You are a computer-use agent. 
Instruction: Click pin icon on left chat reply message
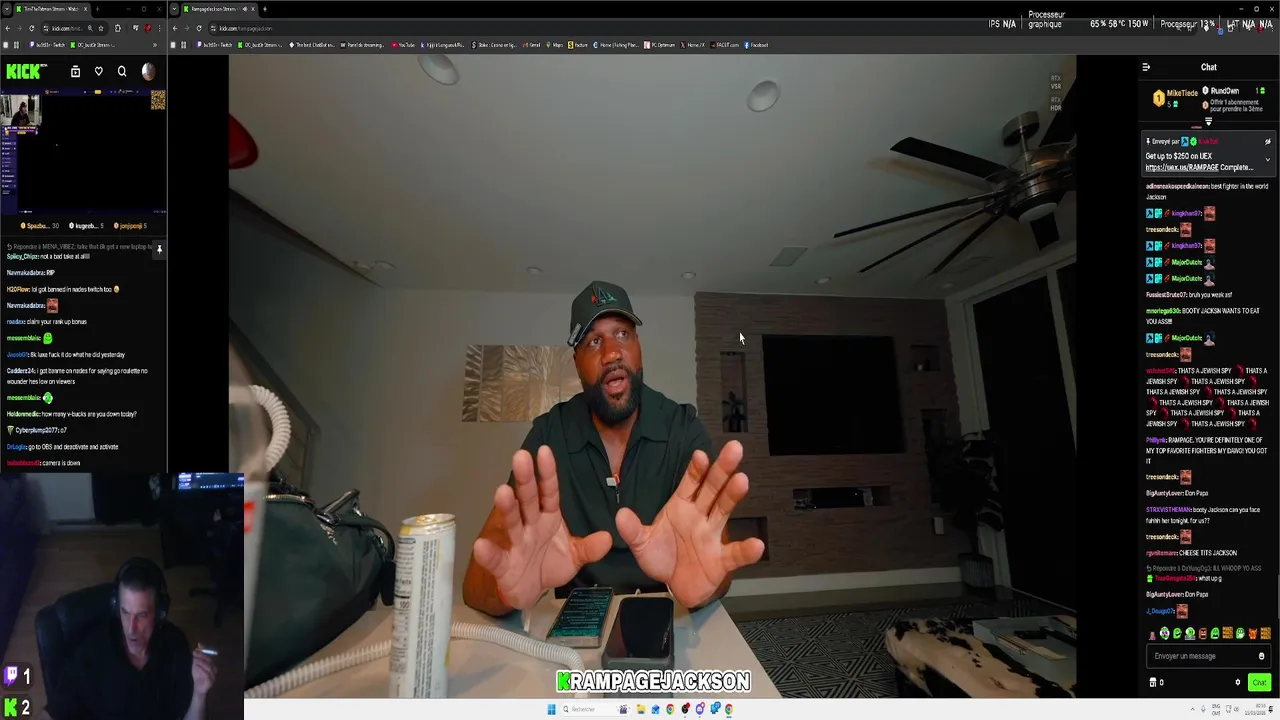(159, 248)
